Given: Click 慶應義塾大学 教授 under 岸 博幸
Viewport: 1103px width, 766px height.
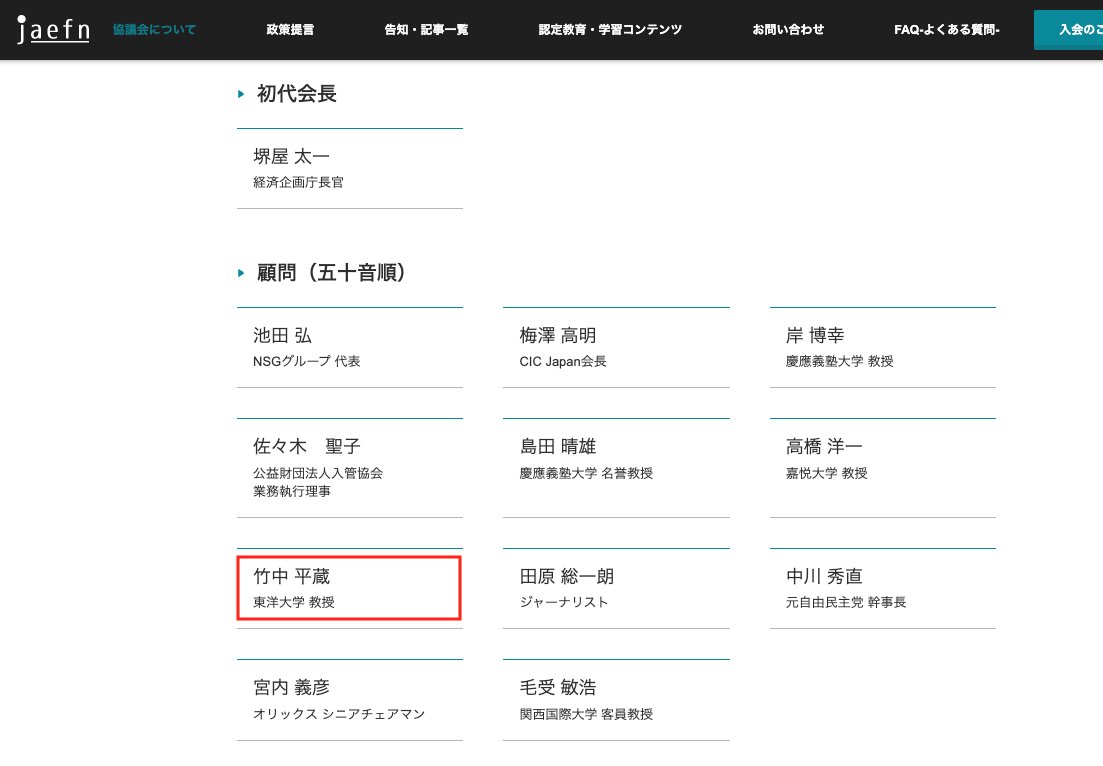Looking at the screenshot, I should click(x=839, y=361).
